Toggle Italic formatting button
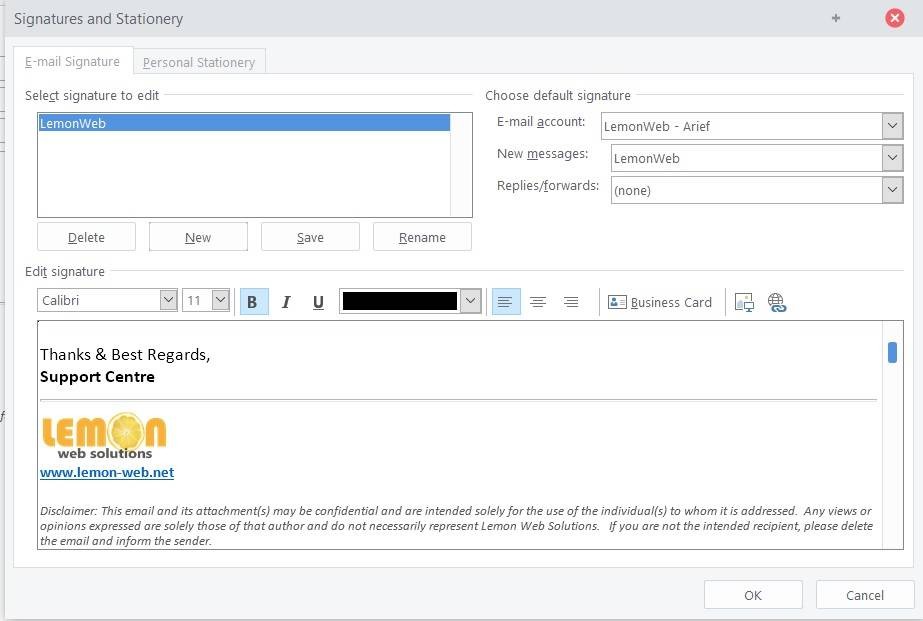Screen dimensions: 923x621 (x=286, y=302)
